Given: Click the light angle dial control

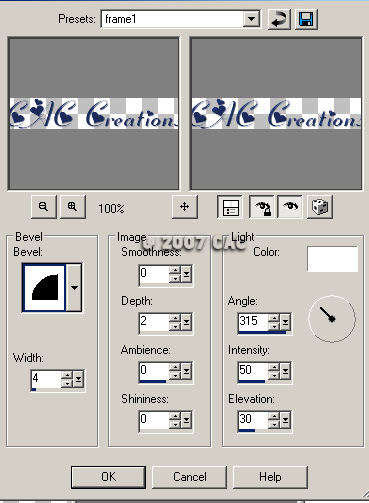Looking at the screenshot, I should [x=332, y=319].
